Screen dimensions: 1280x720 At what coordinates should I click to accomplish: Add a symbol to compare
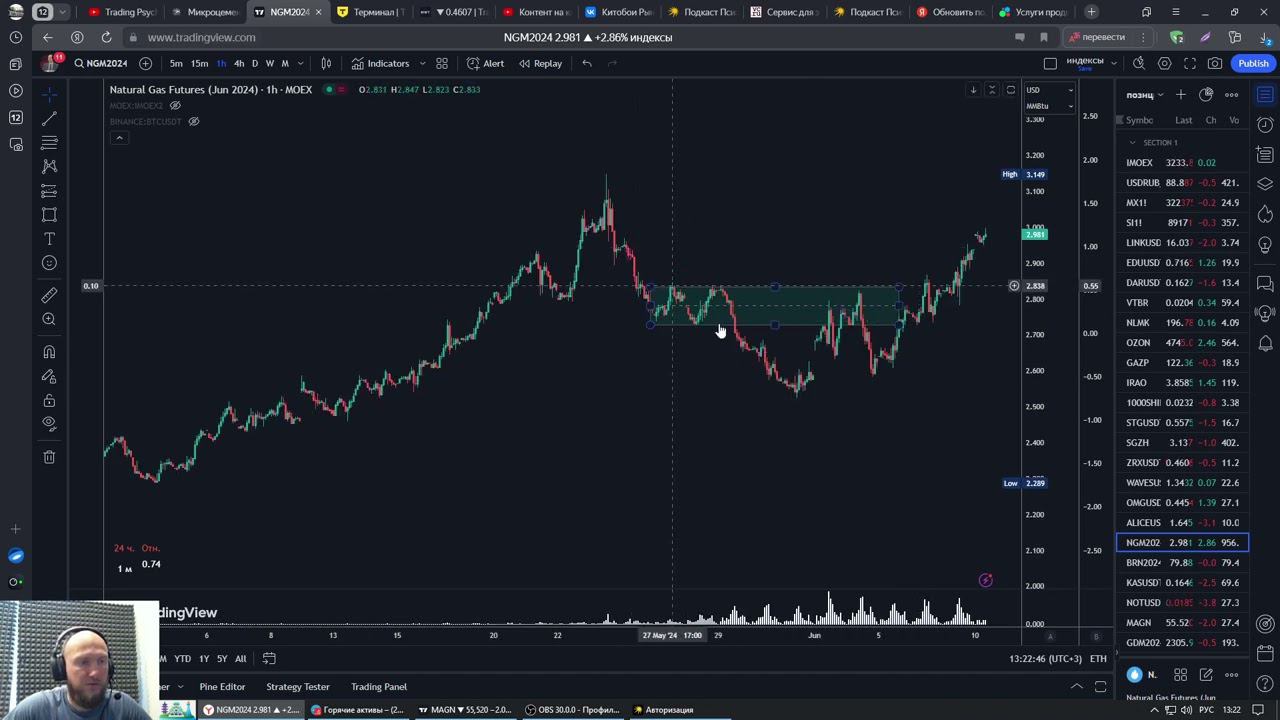pyautogui.click(x=145, y=63)
